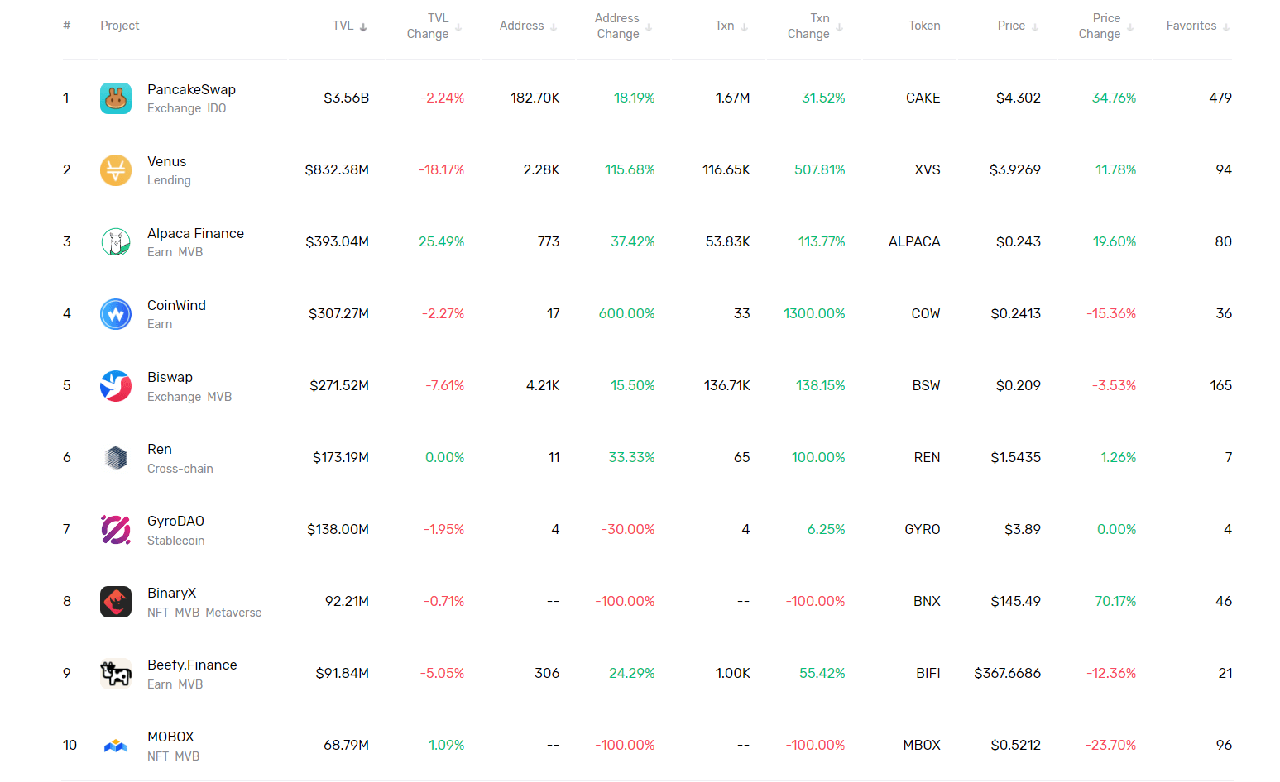The width and height of the screenshot is (1280, 782).
Task: Select the GYRO token cell
Action: click(922, 530)
